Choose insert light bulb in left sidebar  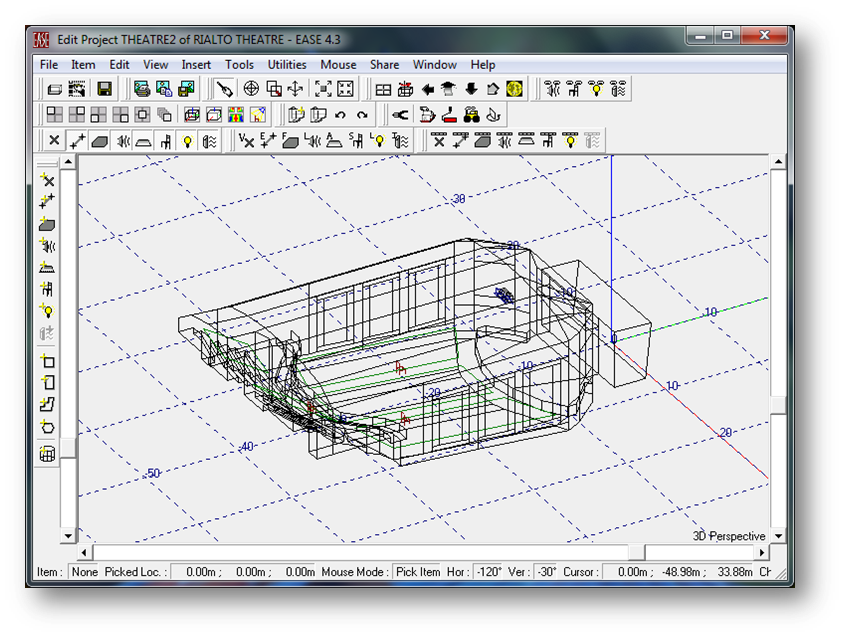coord(47,312)
